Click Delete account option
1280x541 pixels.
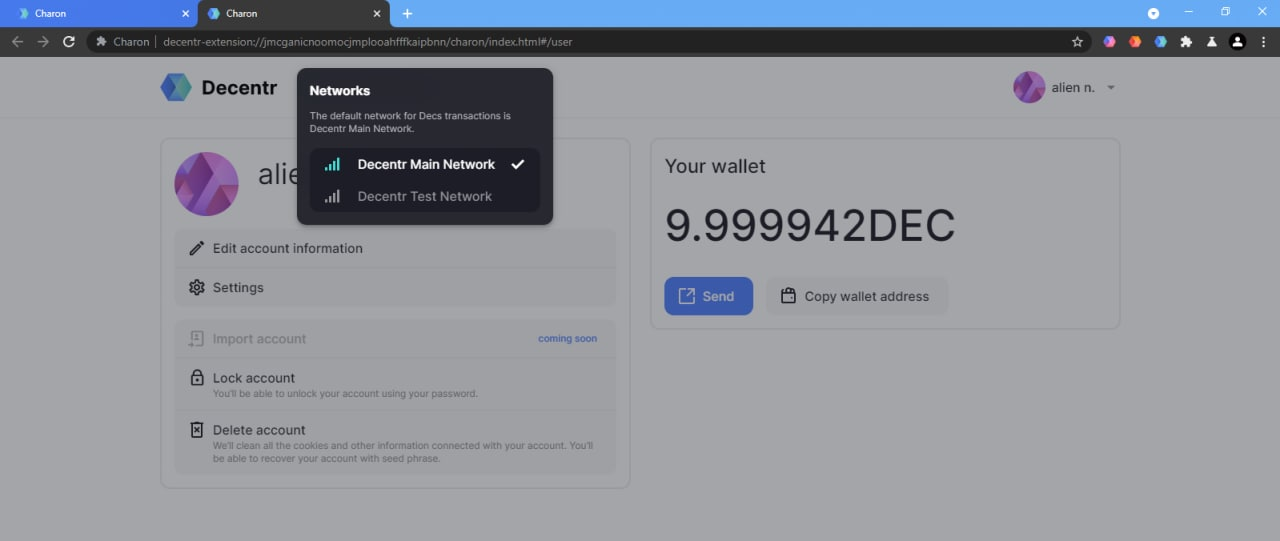pyautogui.click(x=395, y=443)
